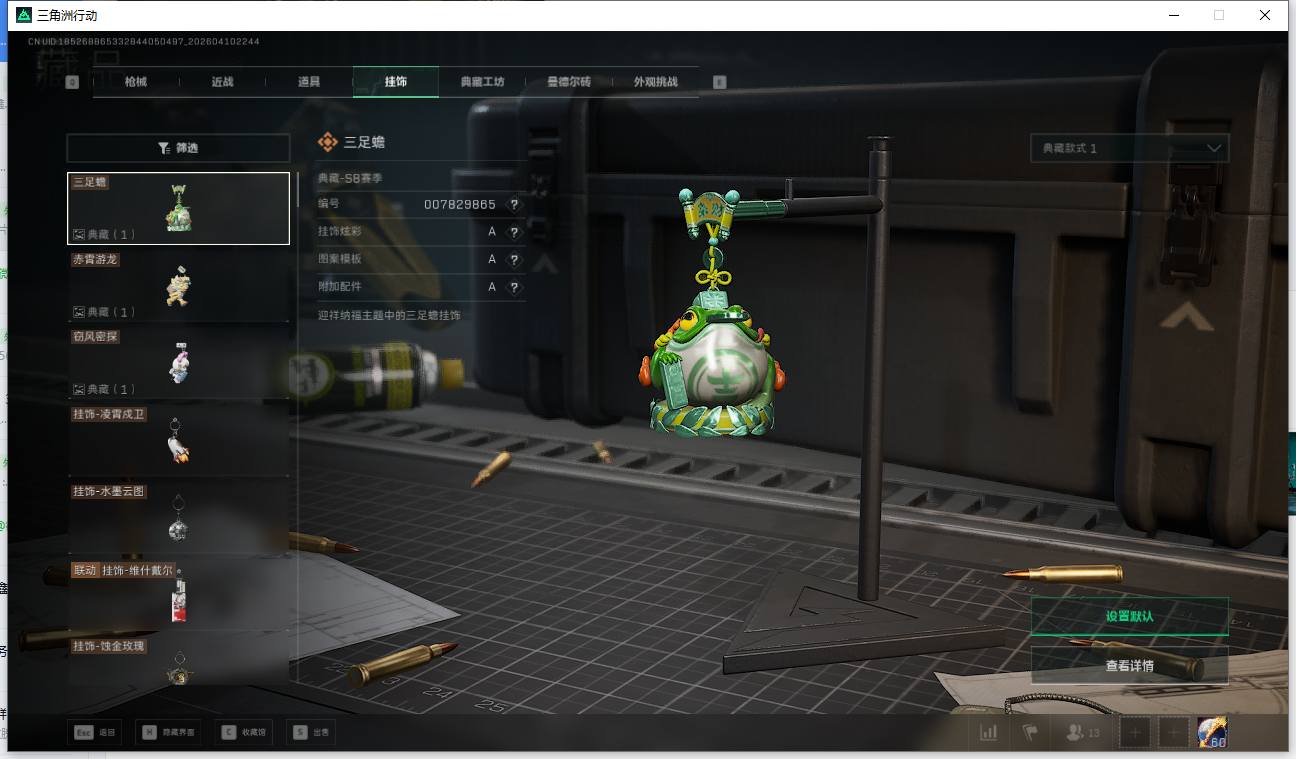Click the next-tab key icon after 外观挑战

tap(720, 82)
